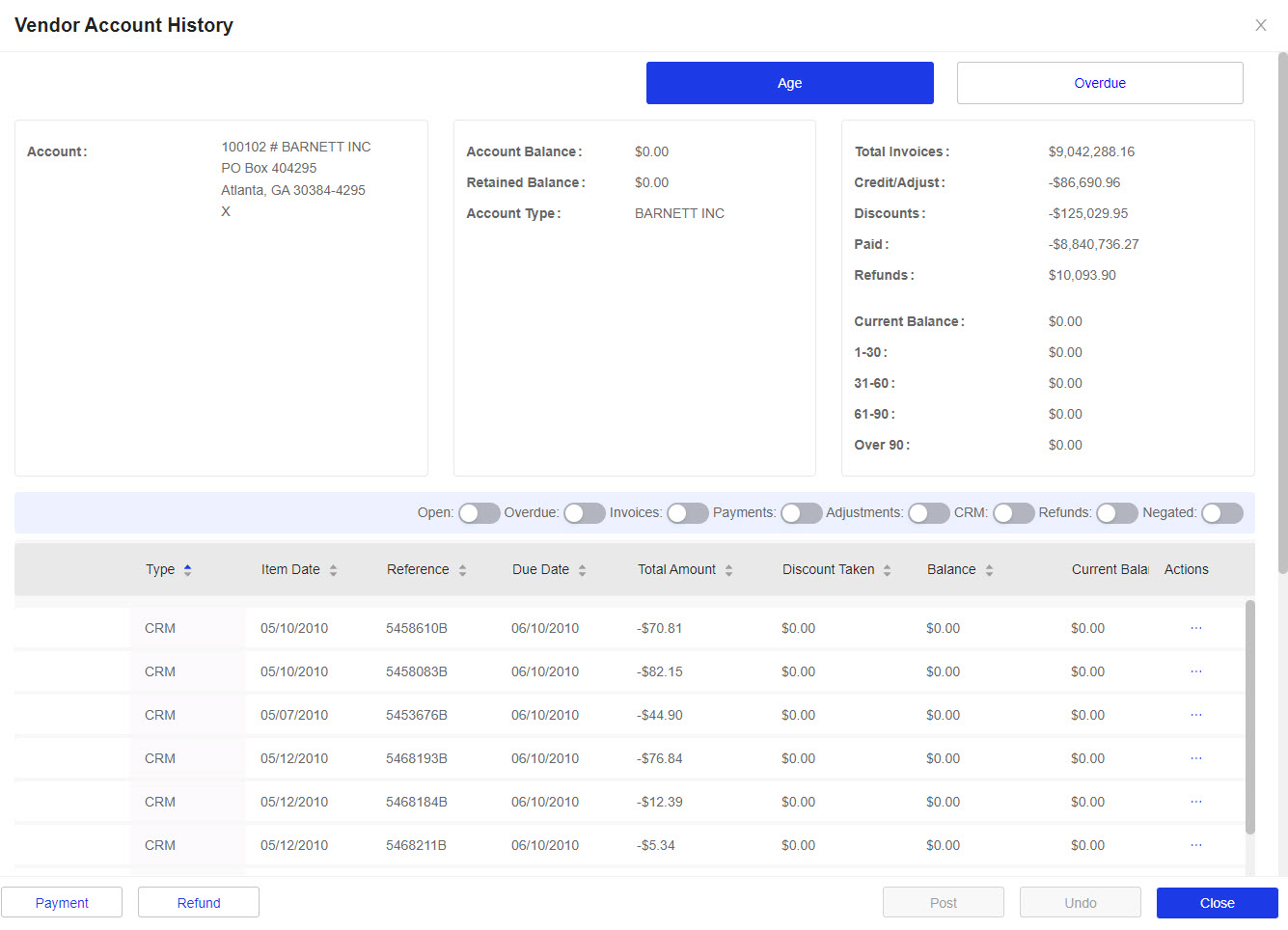
Task: Toggle the Payments filter on
Action: 801,513
